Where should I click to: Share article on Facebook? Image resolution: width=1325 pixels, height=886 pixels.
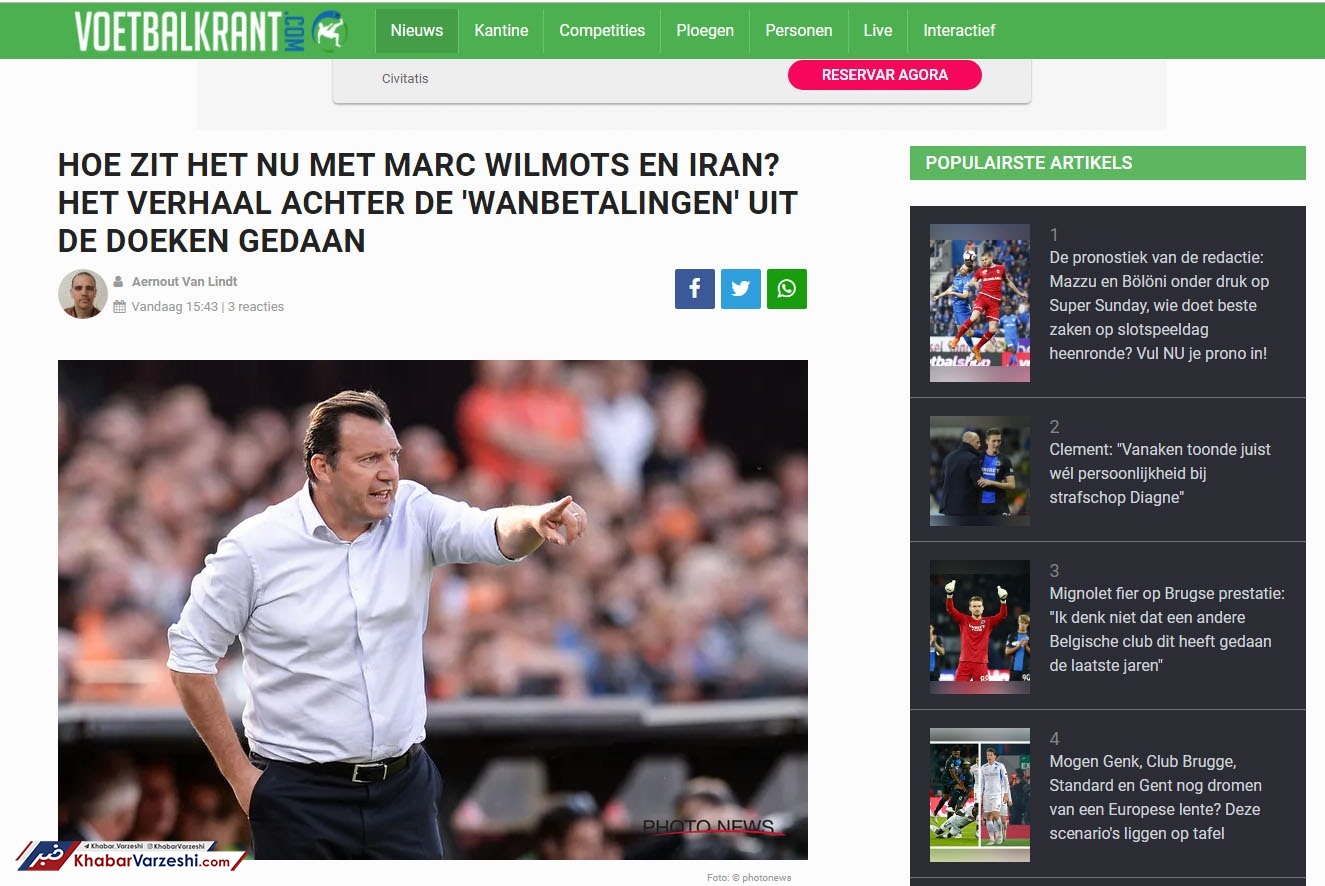[x=694, y=289]
